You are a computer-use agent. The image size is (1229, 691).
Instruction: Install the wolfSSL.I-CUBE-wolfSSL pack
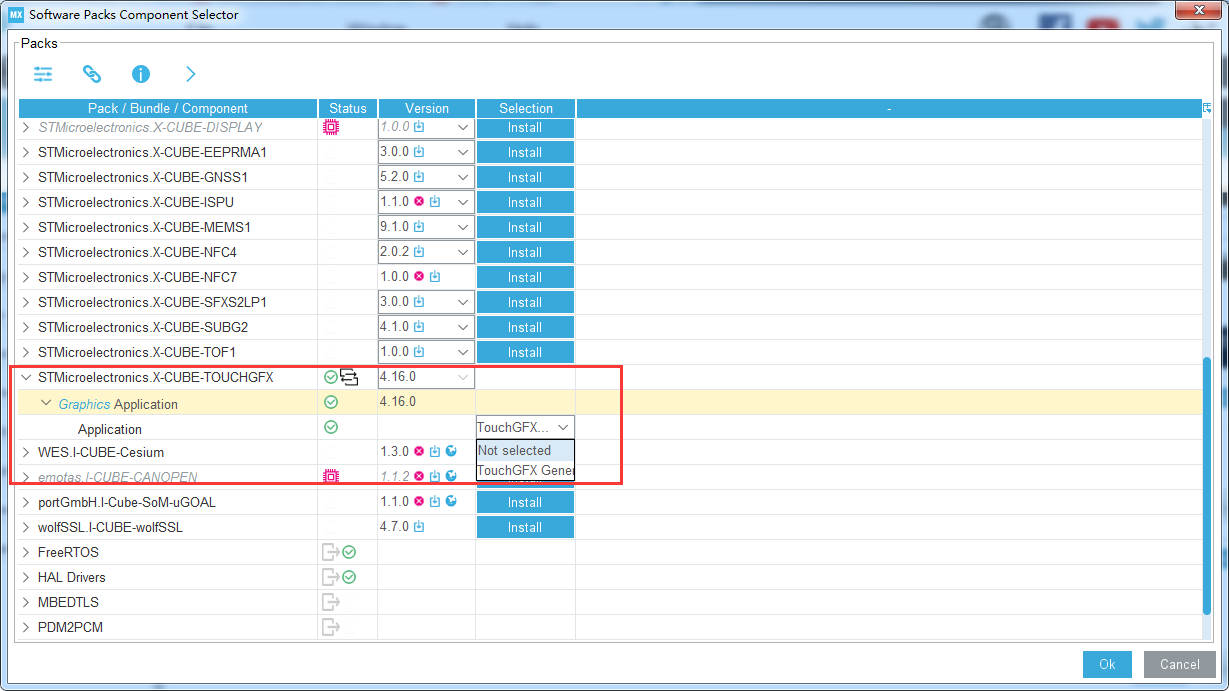[x=525, y=527]
